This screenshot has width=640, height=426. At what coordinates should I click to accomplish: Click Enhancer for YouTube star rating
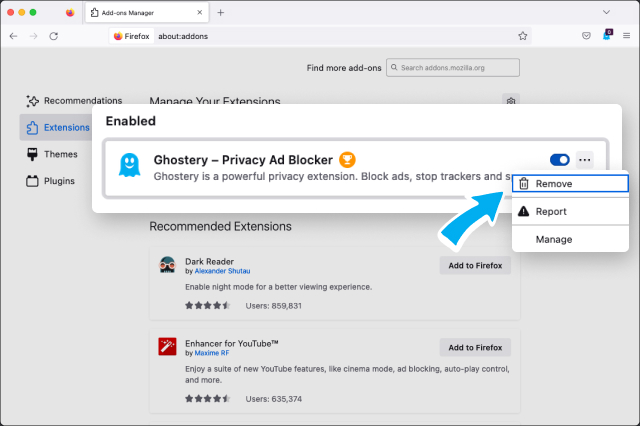coord(208,399)
